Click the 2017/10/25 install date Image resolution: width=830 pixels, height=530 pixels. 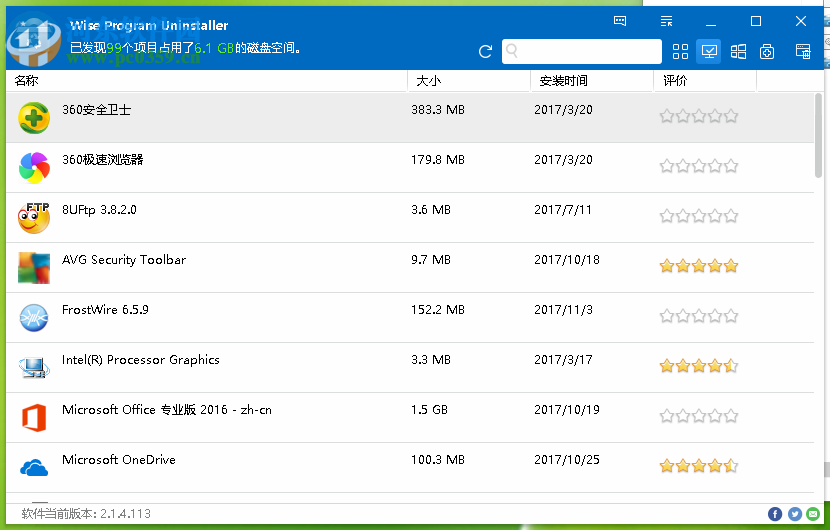567,460
